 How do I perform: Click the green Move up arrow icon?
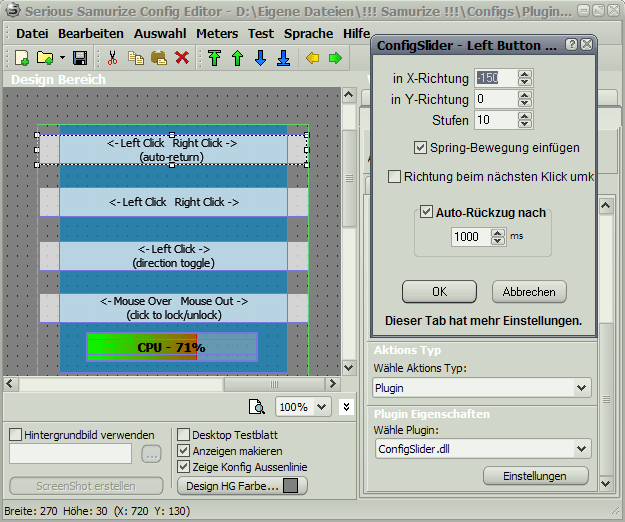(x=238, y=58)
